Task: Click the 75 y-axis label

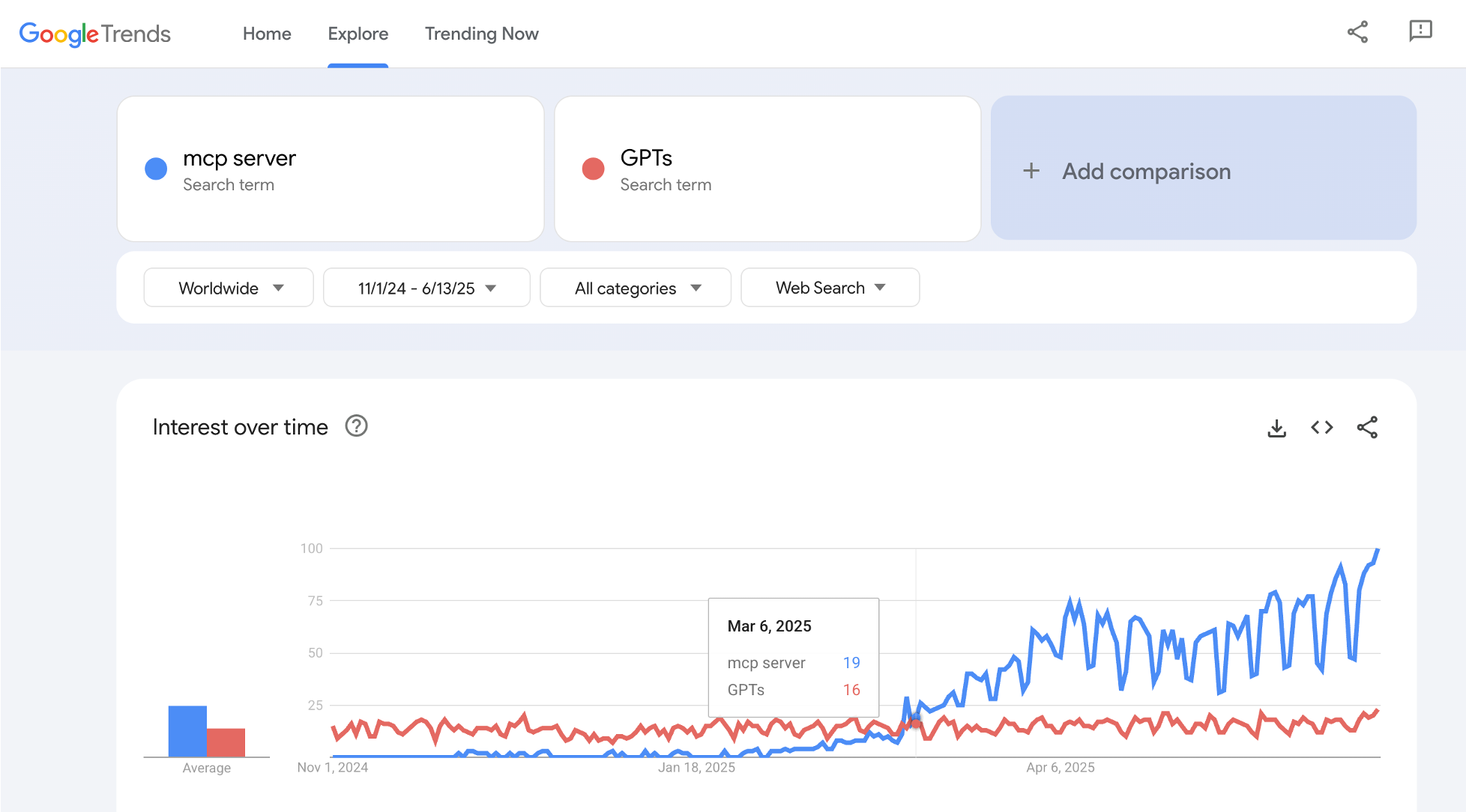Action: pyautogui.click(x=316, y=601)
